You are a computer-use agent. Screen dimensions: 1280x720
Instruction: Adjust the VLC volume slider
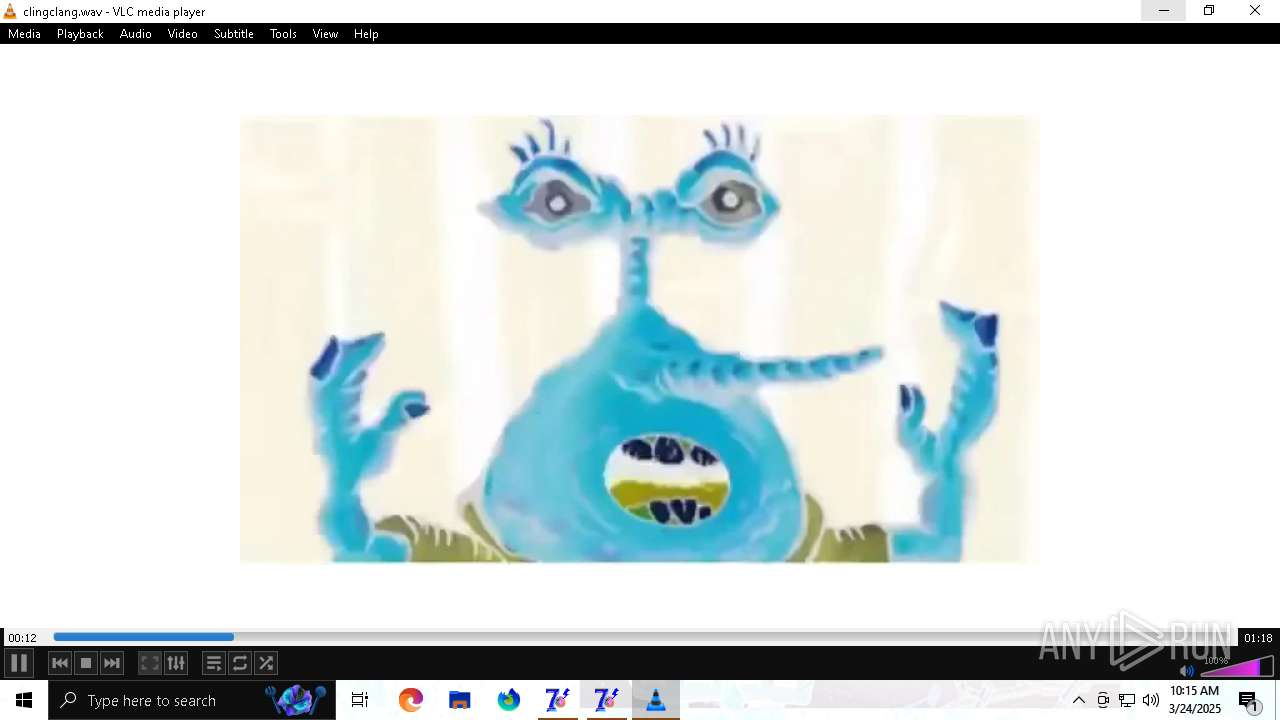click(x=1236, y=666)
